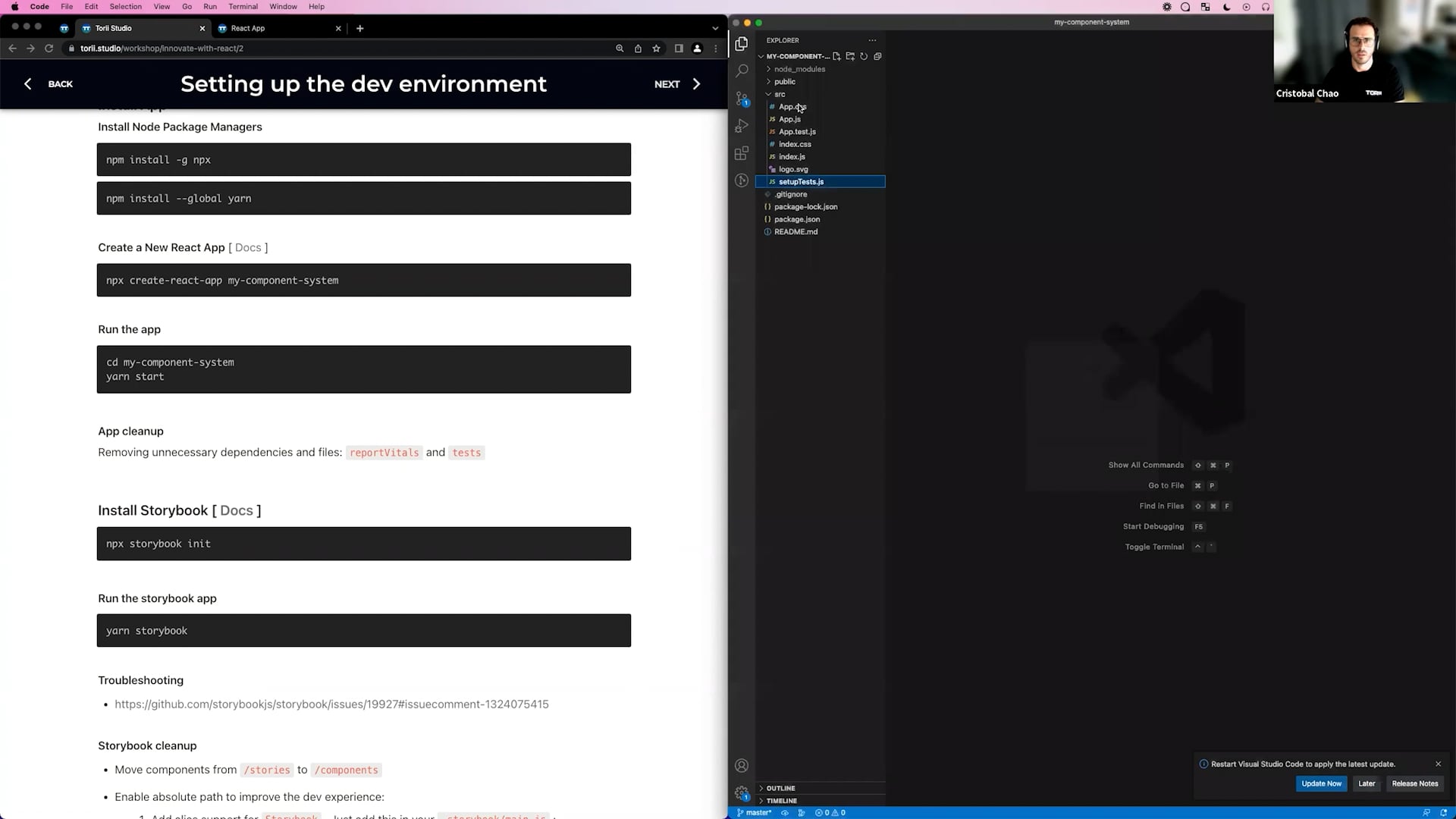
Task: Open the Explorer view in VS Code activity bar
Action: (742, 44)
